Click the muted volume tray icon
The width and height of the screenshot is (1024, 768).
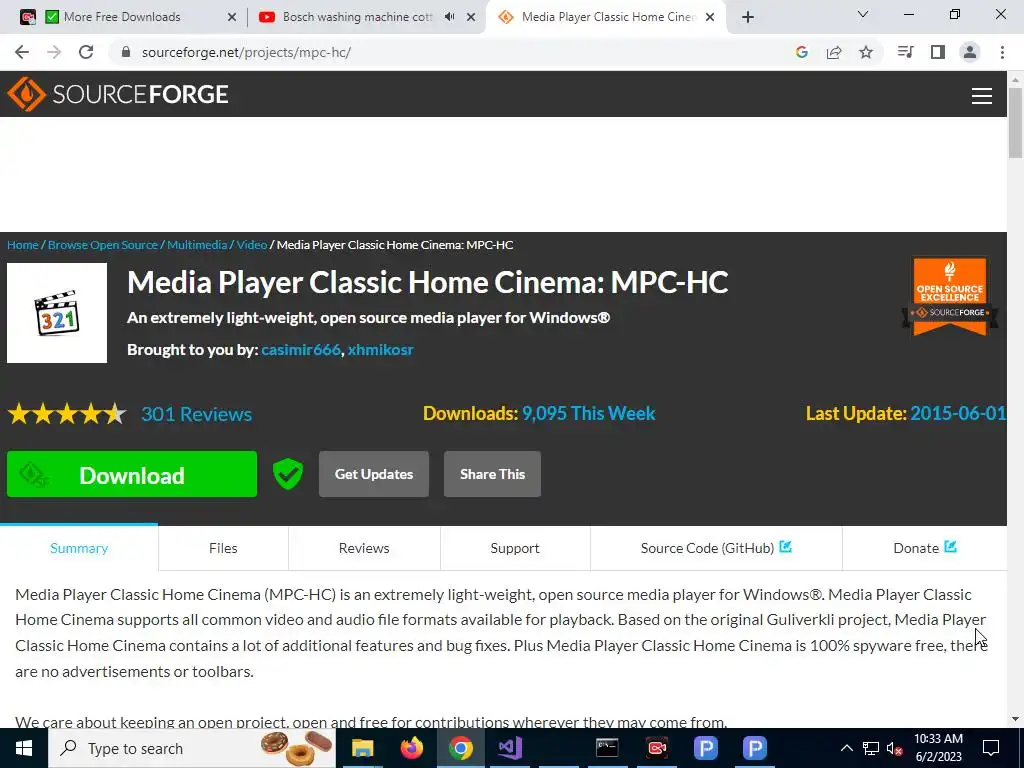pos(895,748)
